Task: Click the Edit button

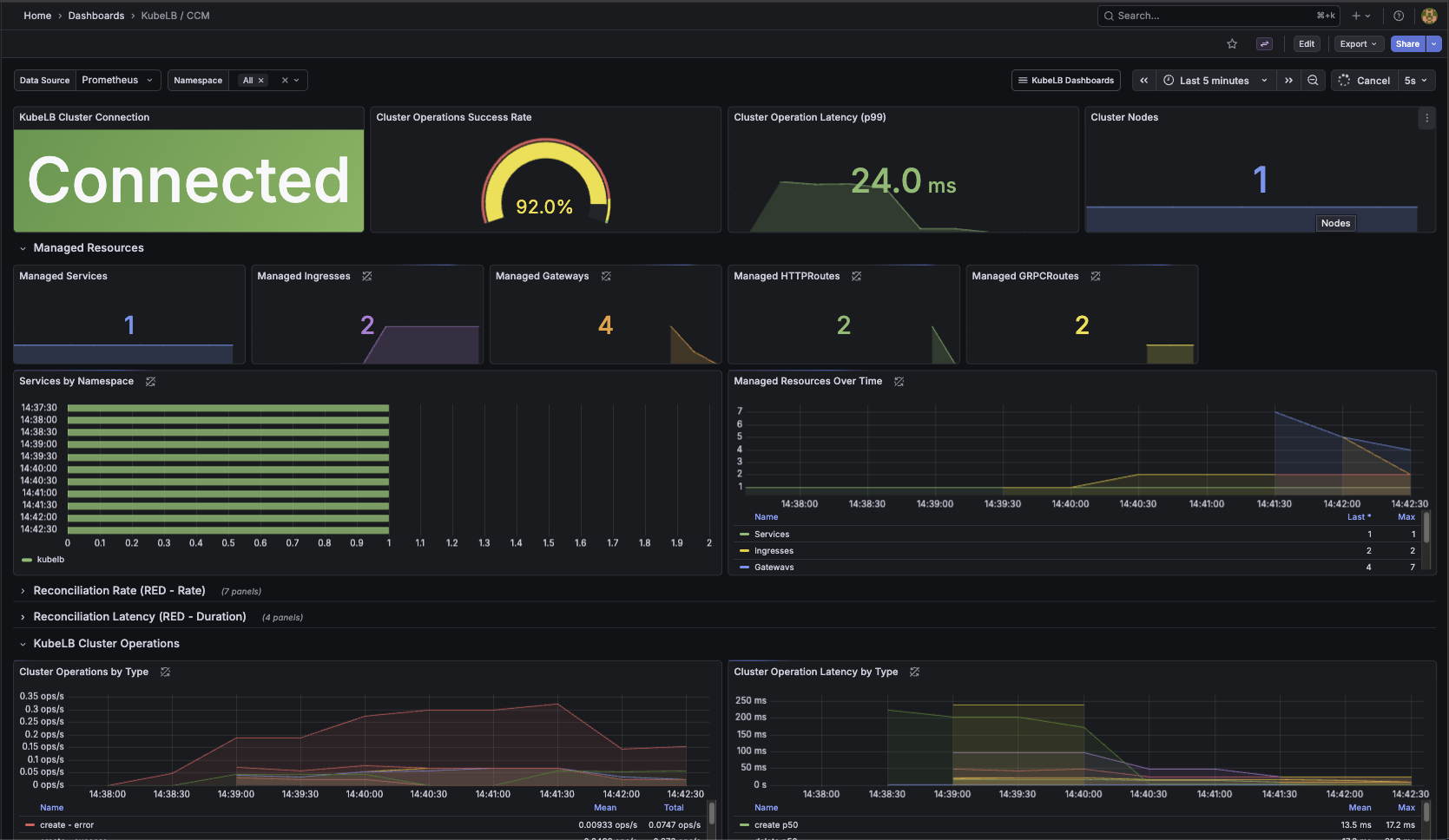Action: pos(1306,43)
